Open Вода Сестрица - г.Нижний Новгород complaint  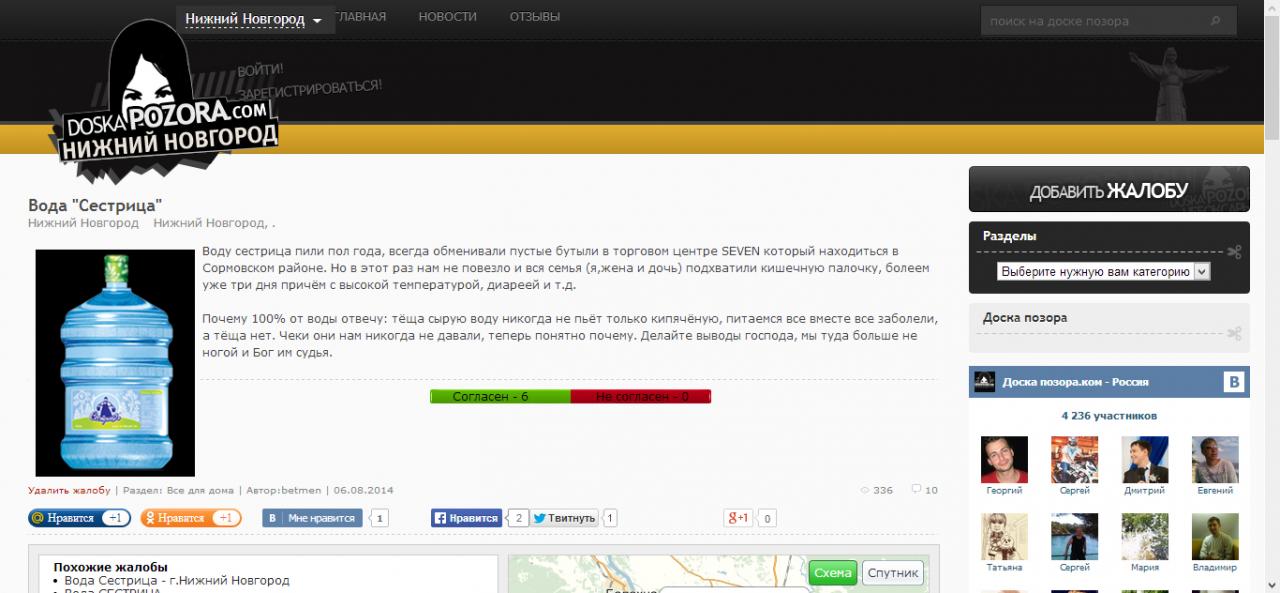177,581
